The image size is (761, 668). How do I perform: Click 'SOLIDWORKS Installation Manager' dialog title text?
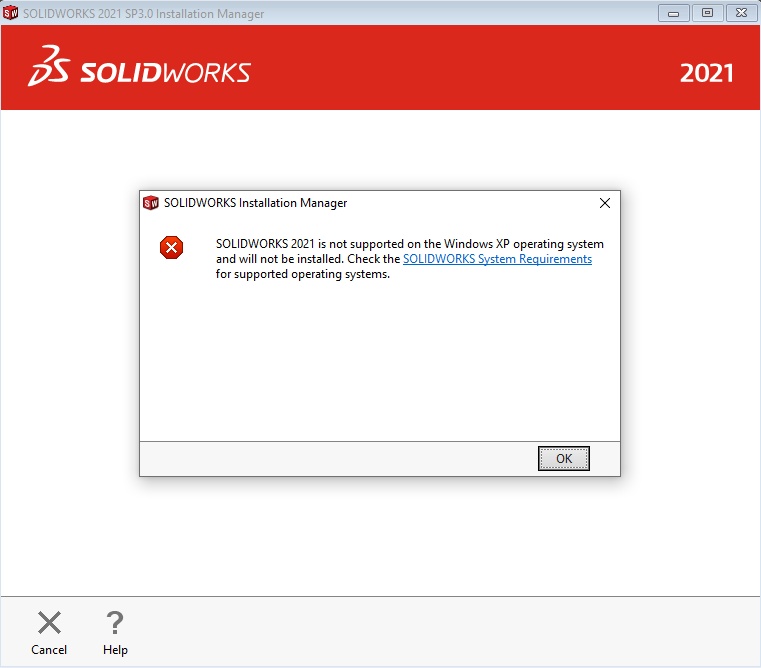pyautogui.click(x=255, y=203)
